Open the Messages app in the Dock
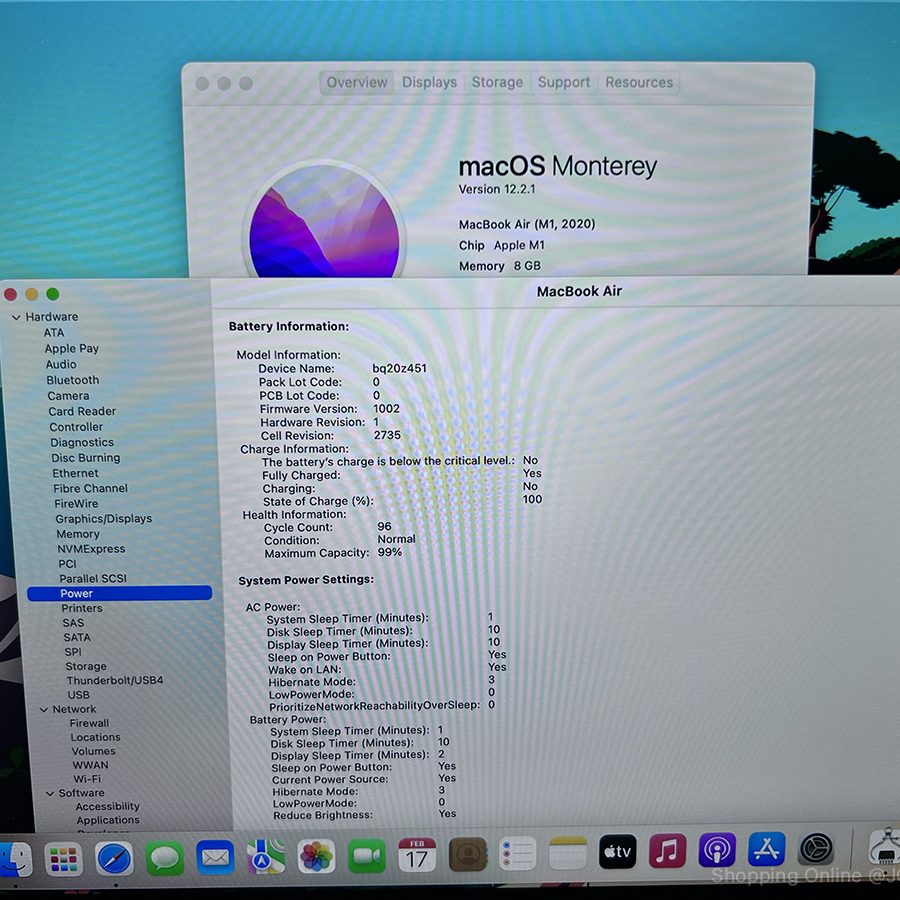This screenshot has width=900, height=900. (164, 858)
